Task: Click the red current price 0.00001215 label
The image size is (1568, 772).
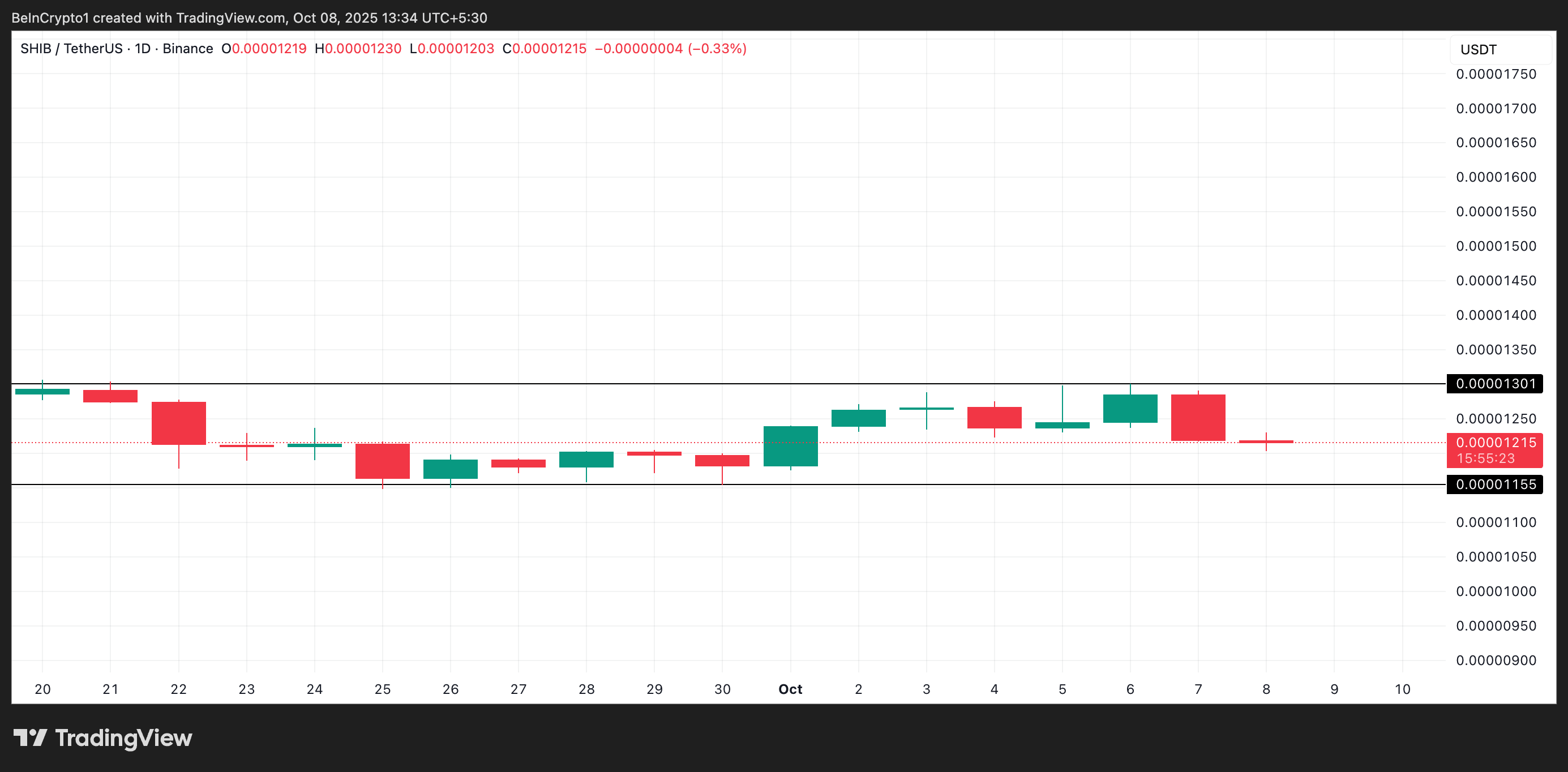Action: tap(1494, 443)
